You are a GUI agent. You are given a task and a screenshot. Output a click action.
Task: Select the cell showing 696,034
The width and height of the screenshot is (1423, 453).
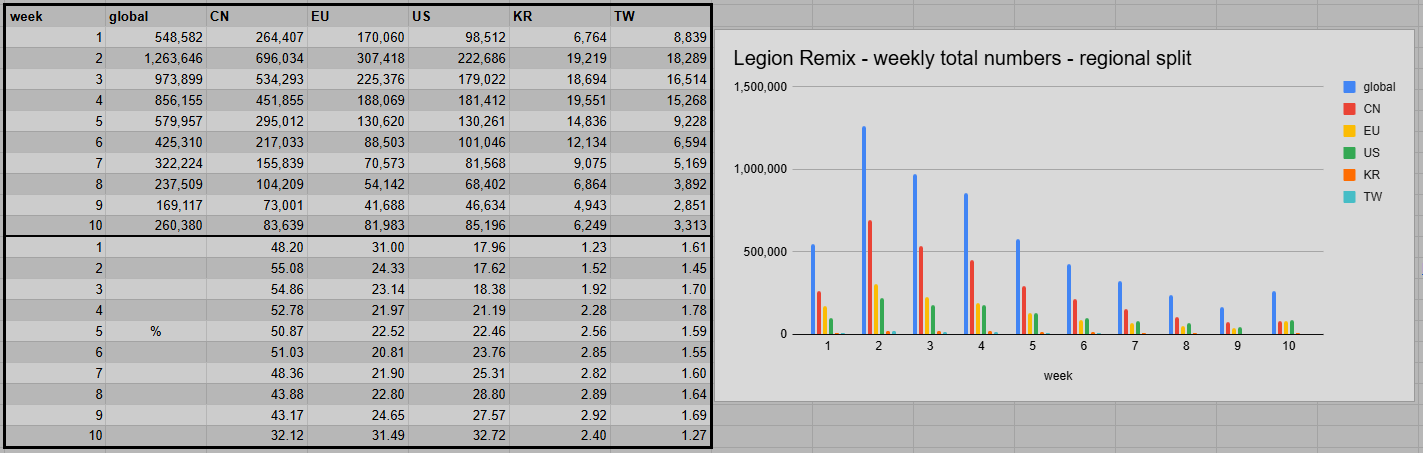256,58
